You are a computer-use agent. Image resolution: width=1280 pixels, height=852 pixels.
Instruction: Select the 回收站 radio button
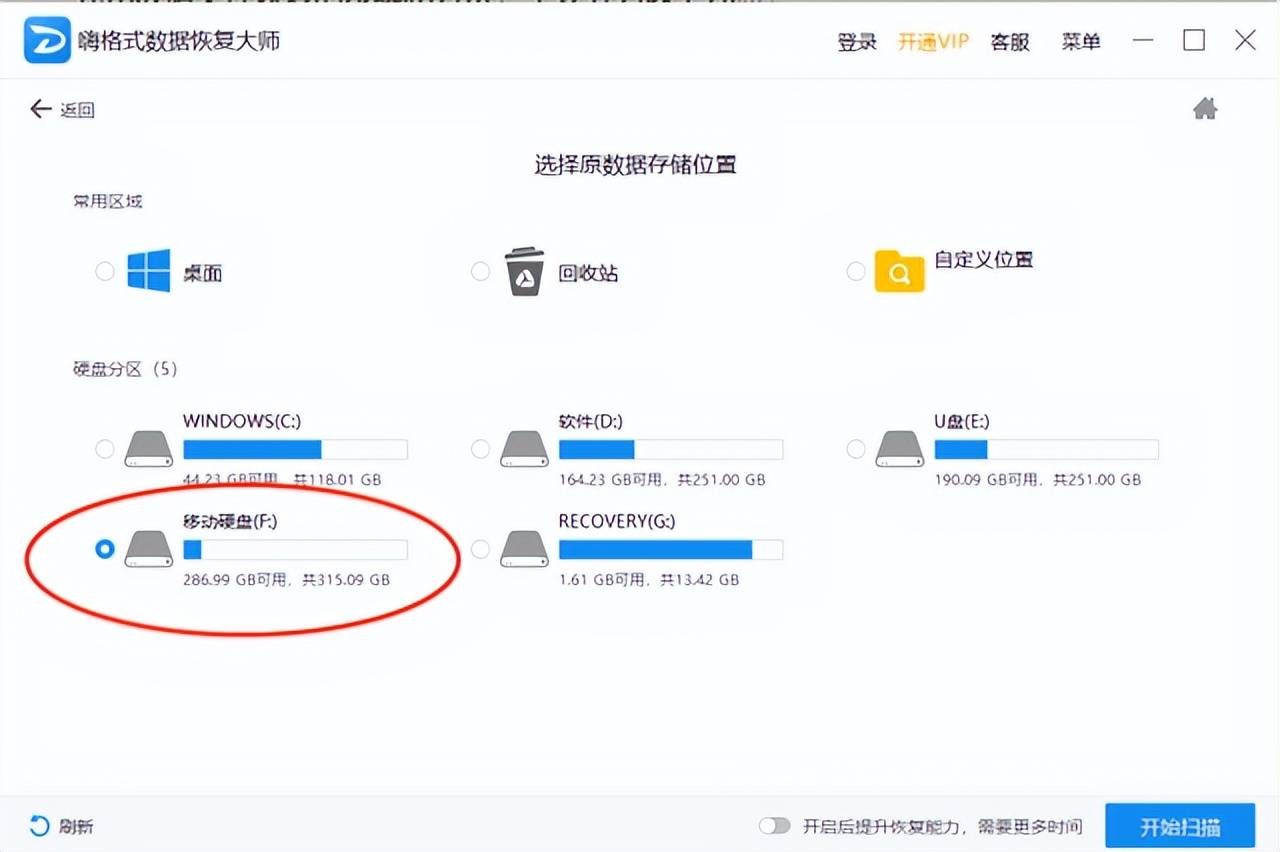click(x=480, y=270)
